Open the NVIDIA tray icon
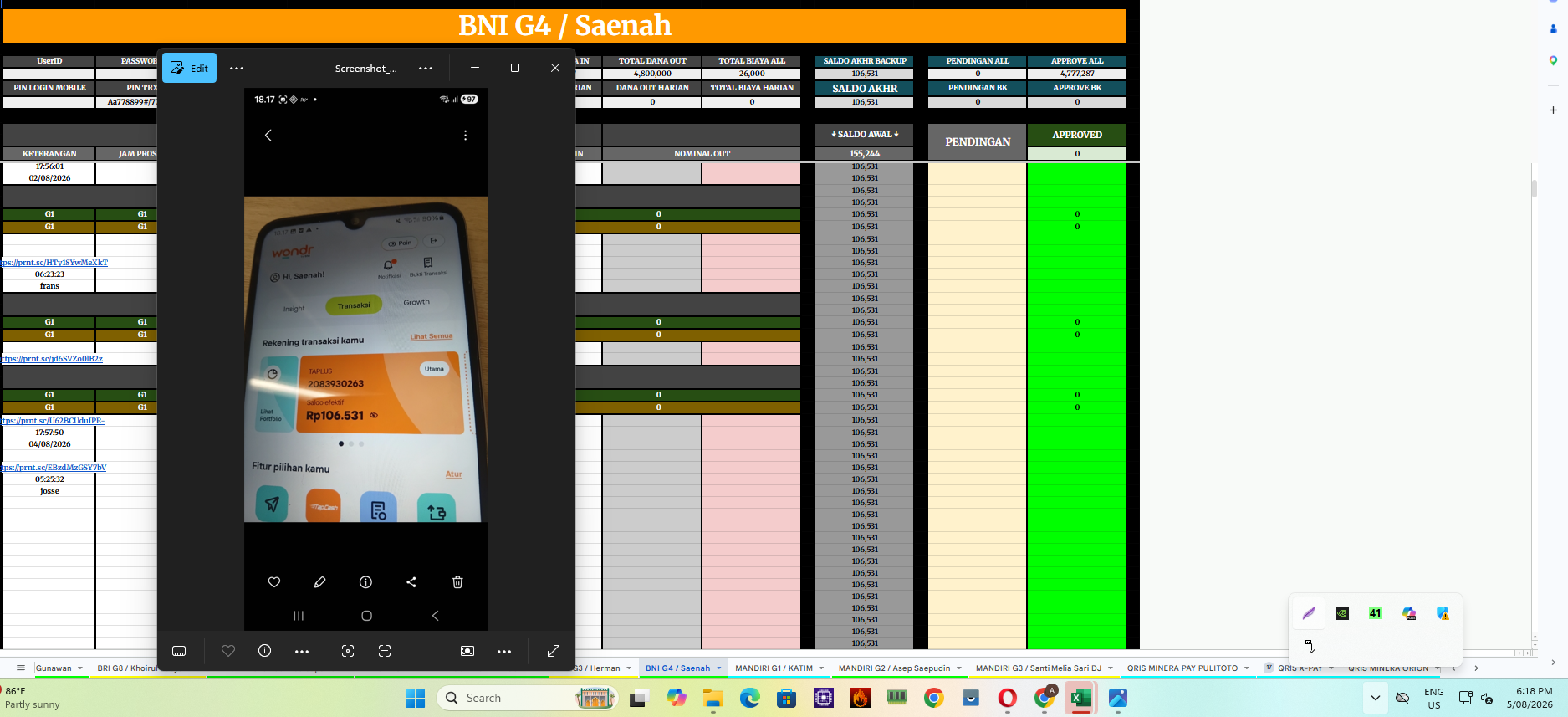The width and height of the screenshot is (1568, 717). (x=1342, y=613)
